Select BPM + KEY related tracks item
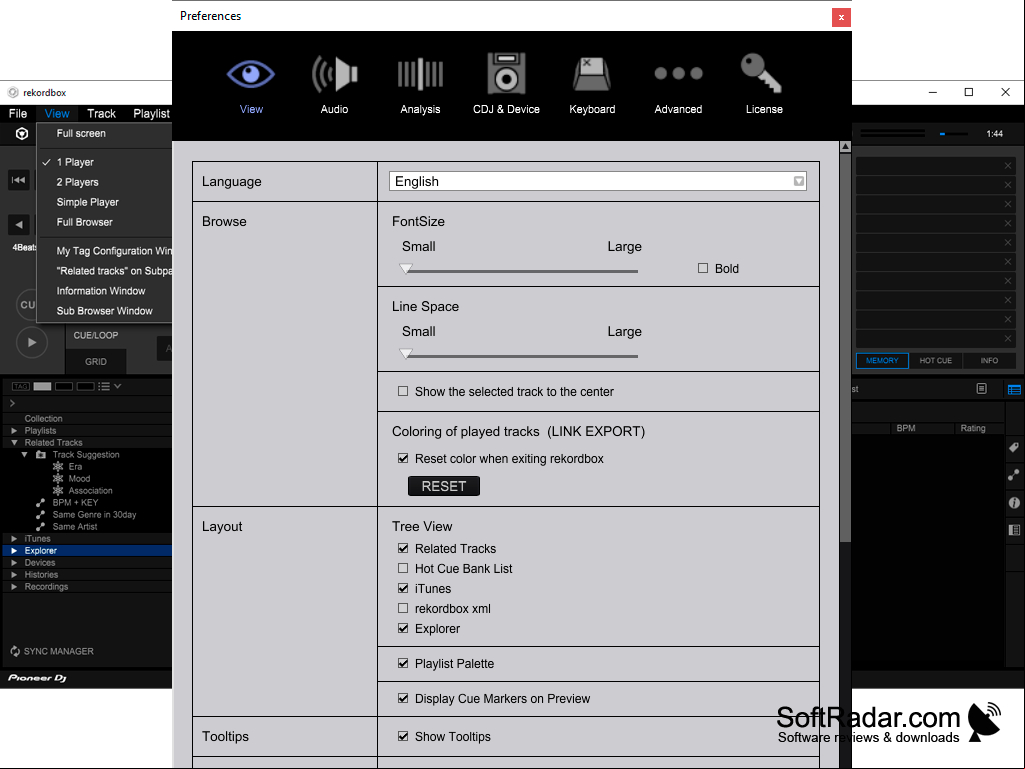This screenshot has width=1025, height=769. (x=75, y=503)
